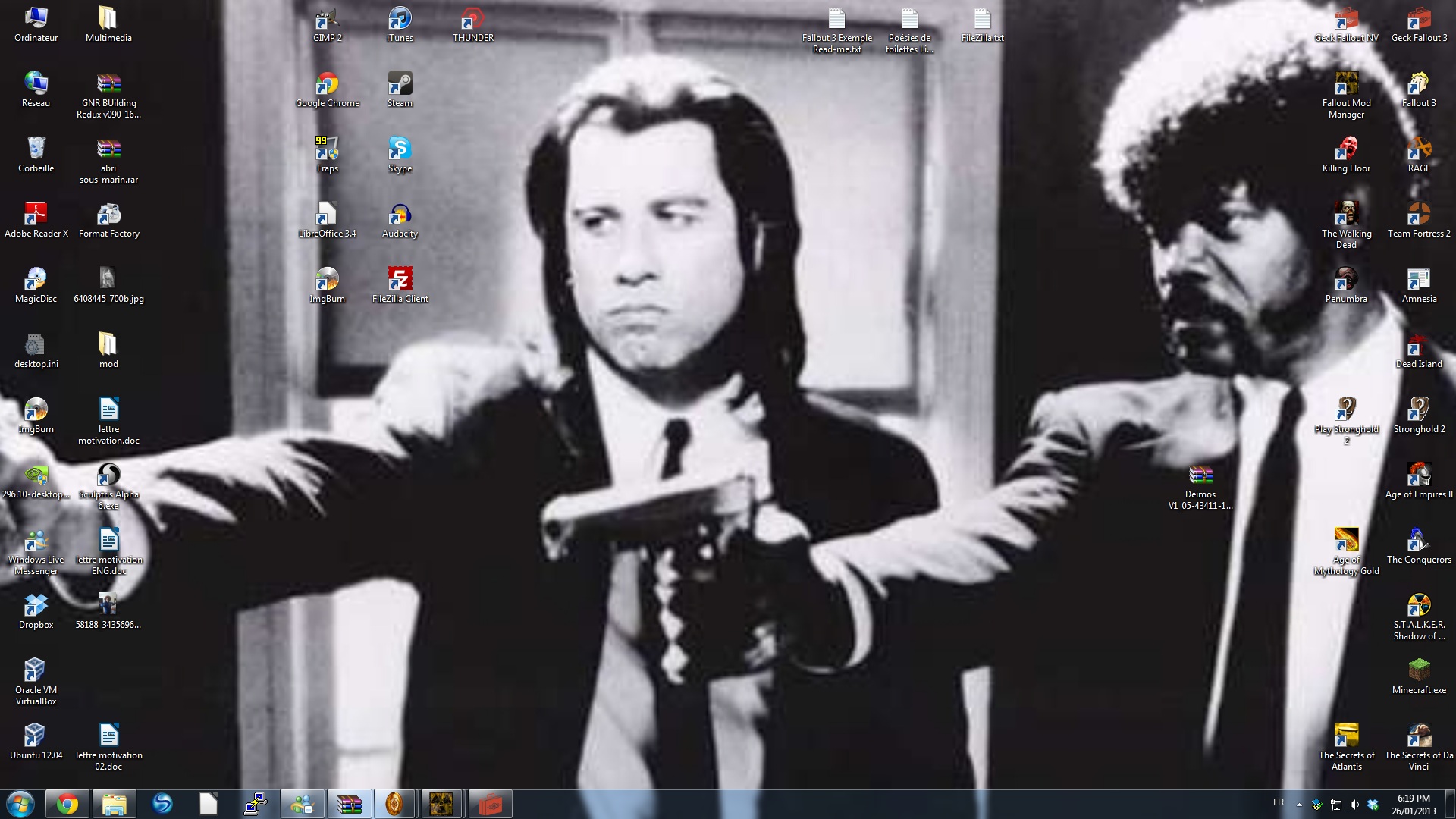1456x819 pixels.
Task: Launch the Fallout 3 game shortcut
Action: (1419, 89)
